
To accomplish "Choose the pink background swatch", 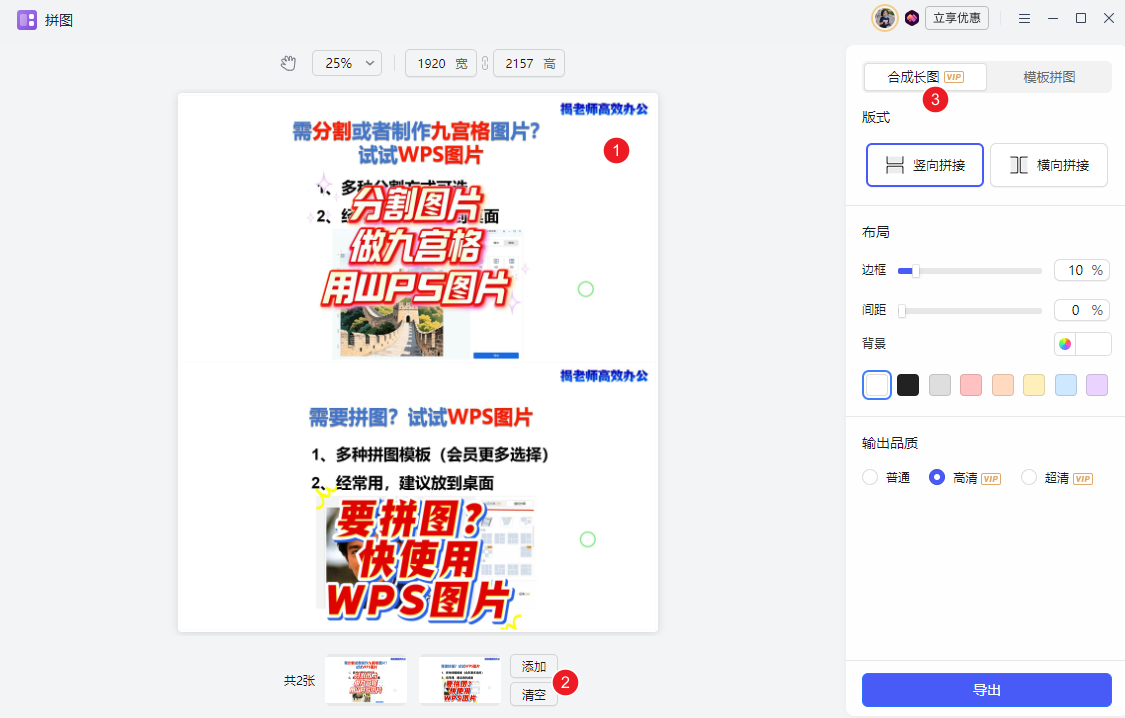I will tap(971, 385).
